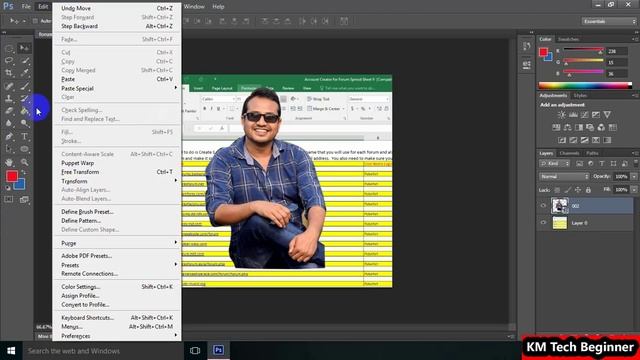
Task: Add a Channel Mixer adjustment
Action: (x=601, y=127)
